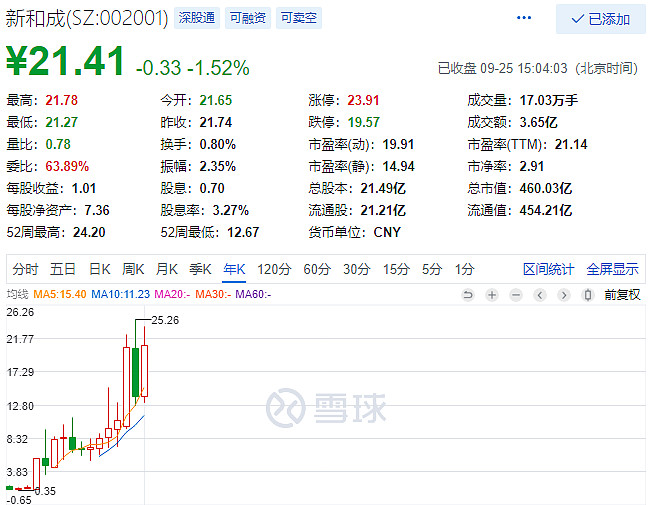Click the 跌停 value 19.57
662x505 pixels.
coord(364,122)
